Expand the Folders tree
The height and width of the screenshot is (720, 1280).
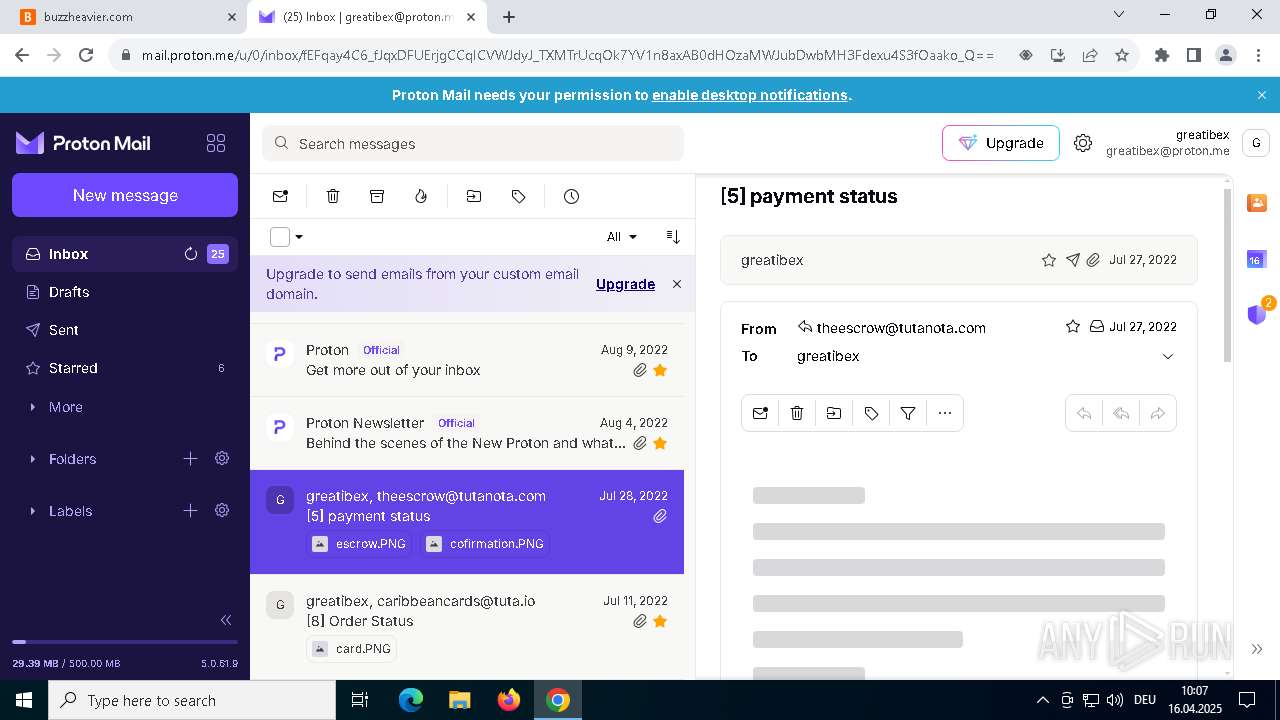[33, 459]
